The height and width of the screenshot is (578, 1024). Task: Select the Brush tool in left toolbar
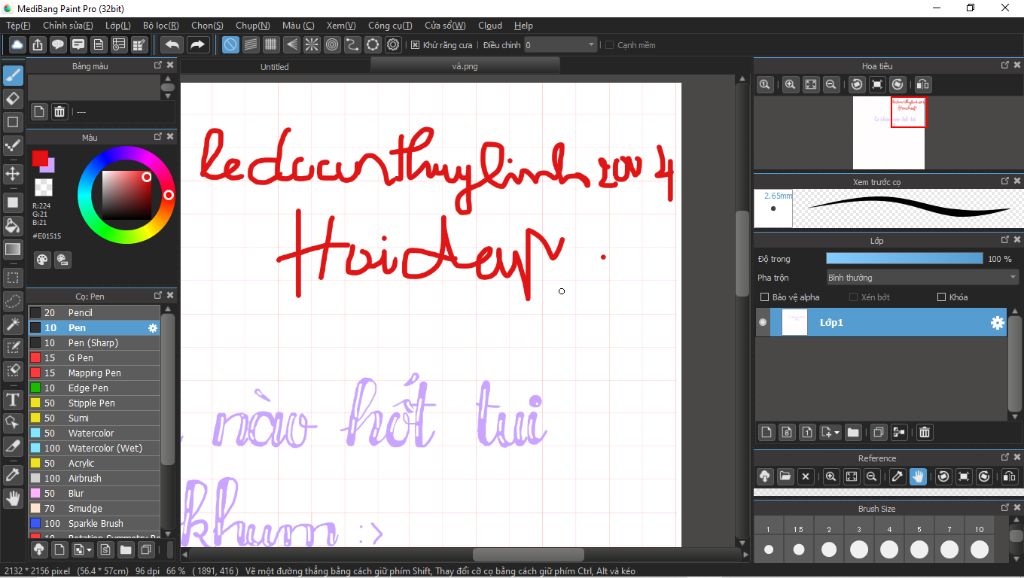point(12,76)
